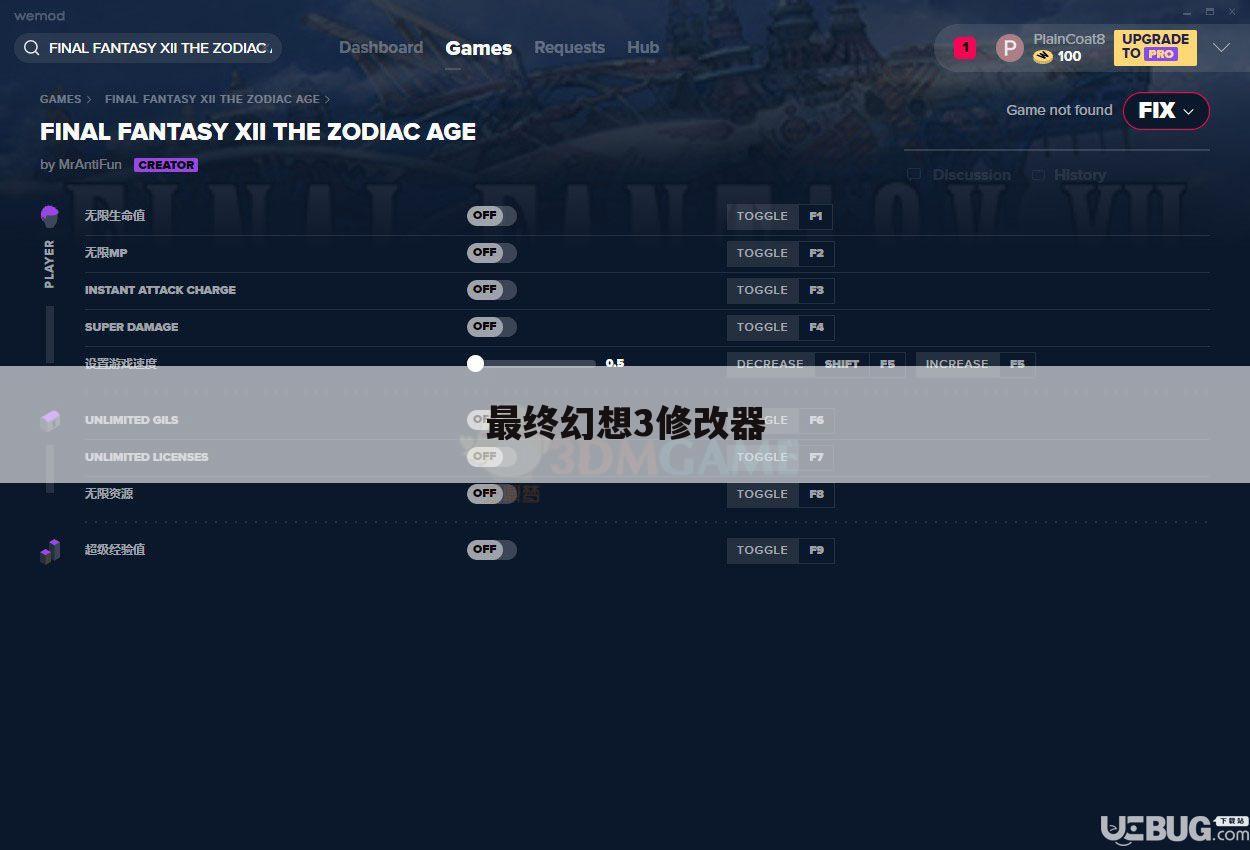Open GAMES breadcrumb link
This screenshot has width=1250, height=850.
point(60,99)
